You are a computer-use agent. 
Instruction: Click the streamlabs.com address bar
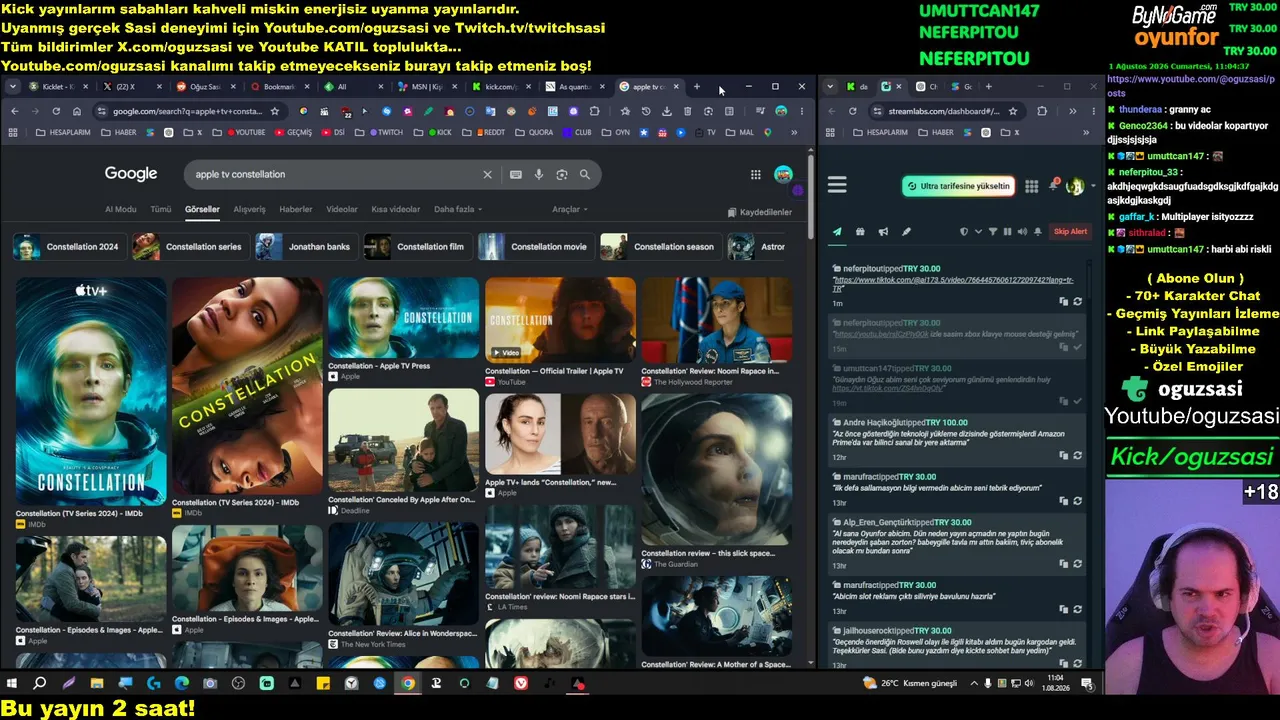click(x=943, y=111)
